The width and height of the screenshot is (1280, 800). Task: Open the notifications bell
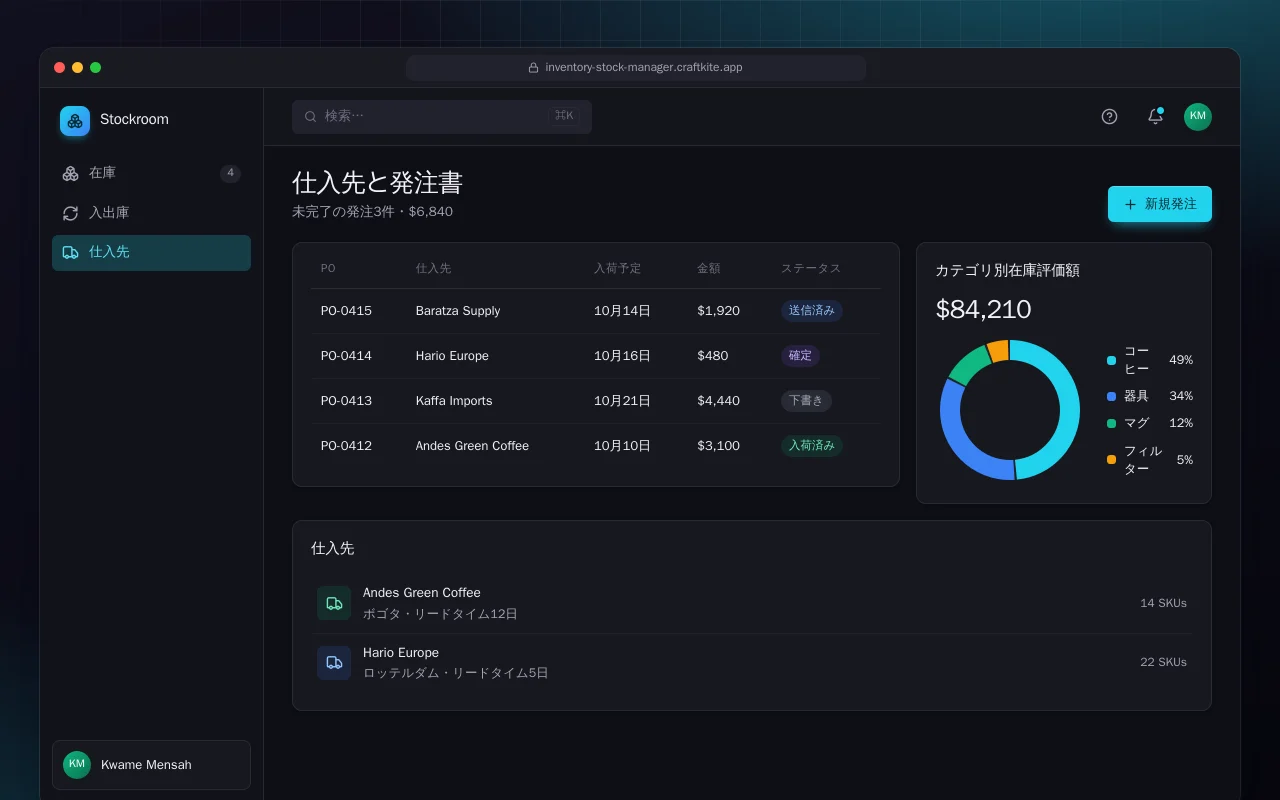1155,116
